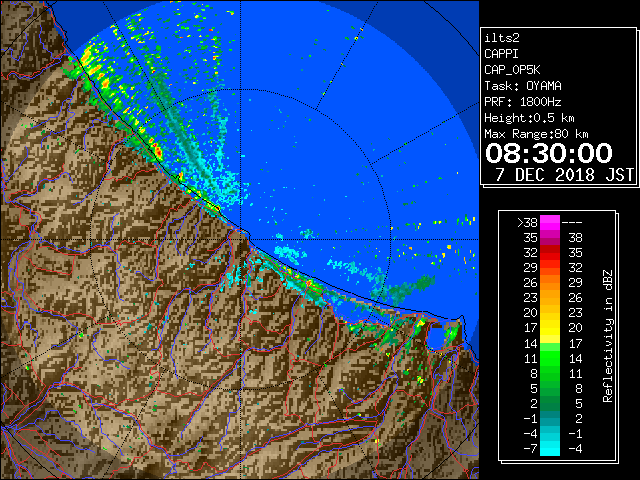Click the PRF: 1800Hz line

click(523, 102)
